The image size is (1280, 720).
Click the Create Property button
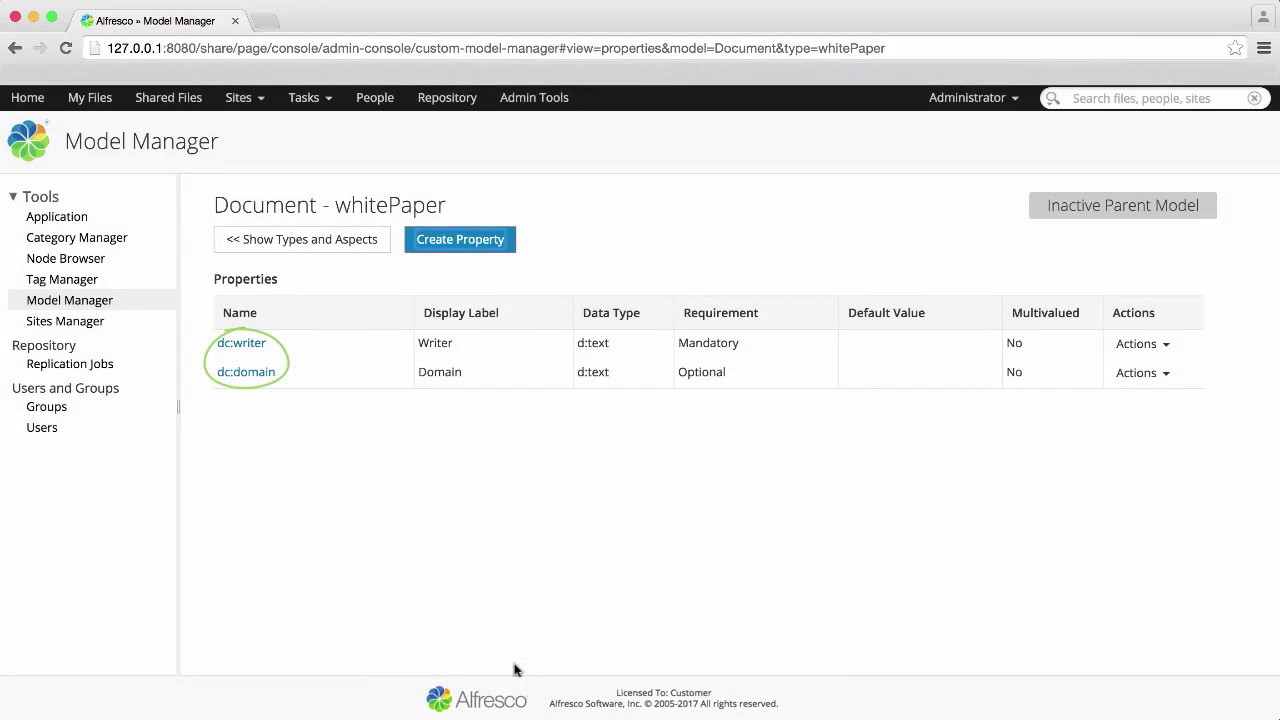pyautogui.click(x=460, y=239)
